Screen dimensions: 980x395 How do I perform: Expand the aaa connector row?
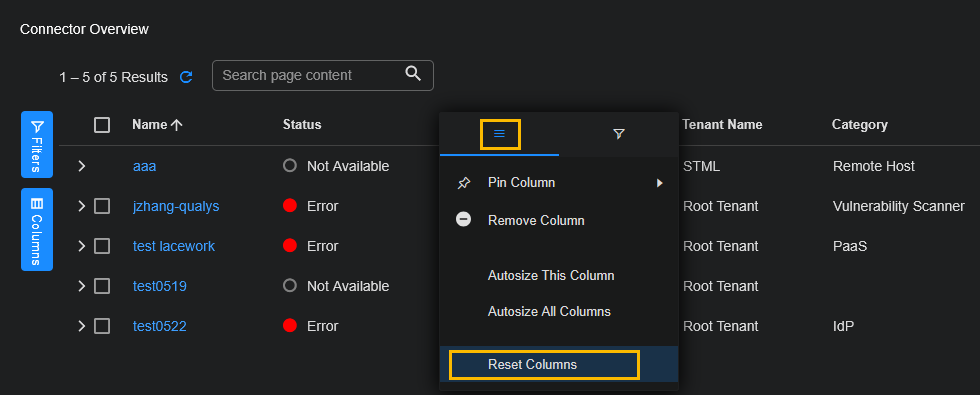tap(81, 166)
